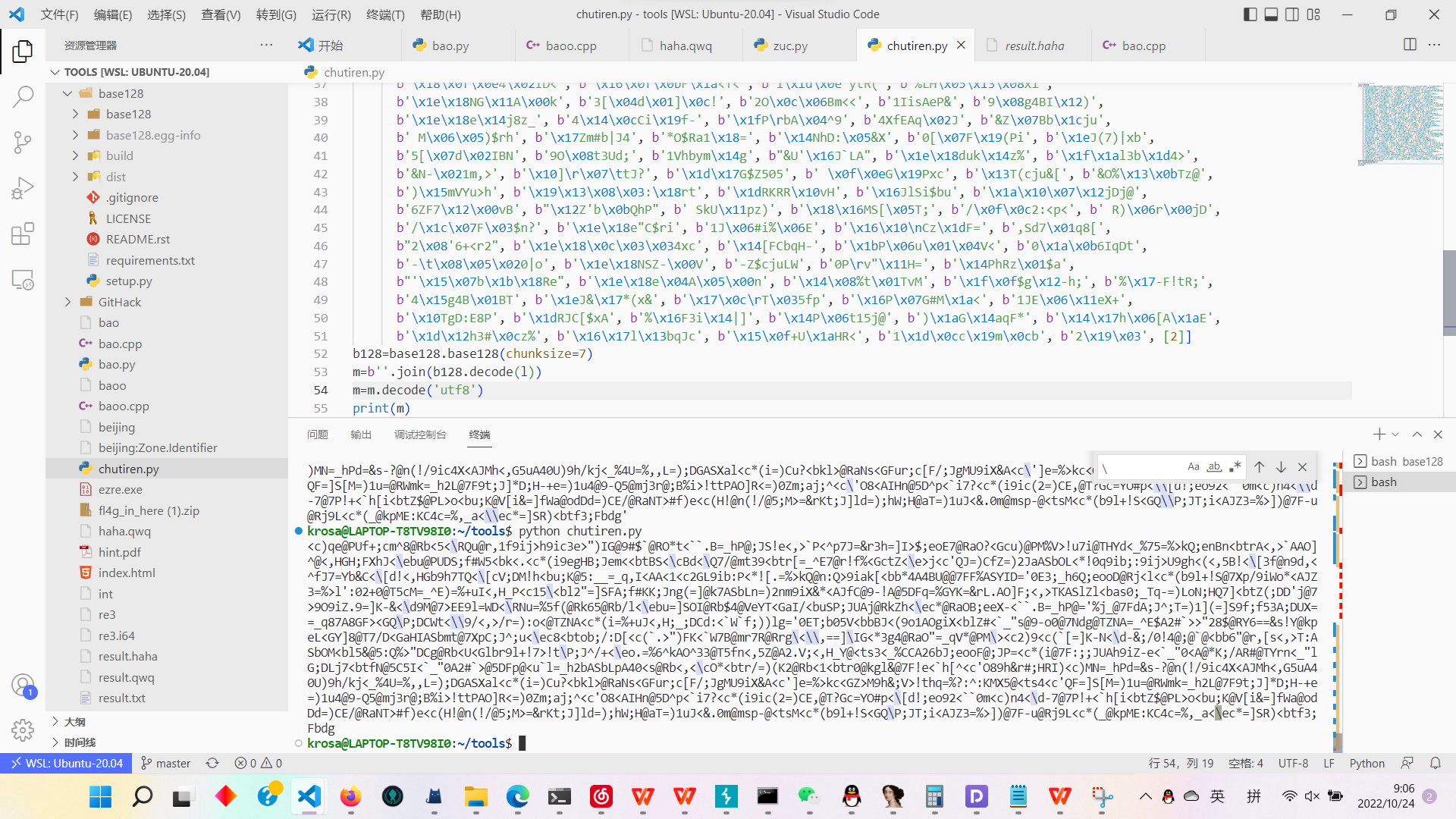The image size is (1456, 819).
Task: Open the Windows Start menu
Action: 100,796
